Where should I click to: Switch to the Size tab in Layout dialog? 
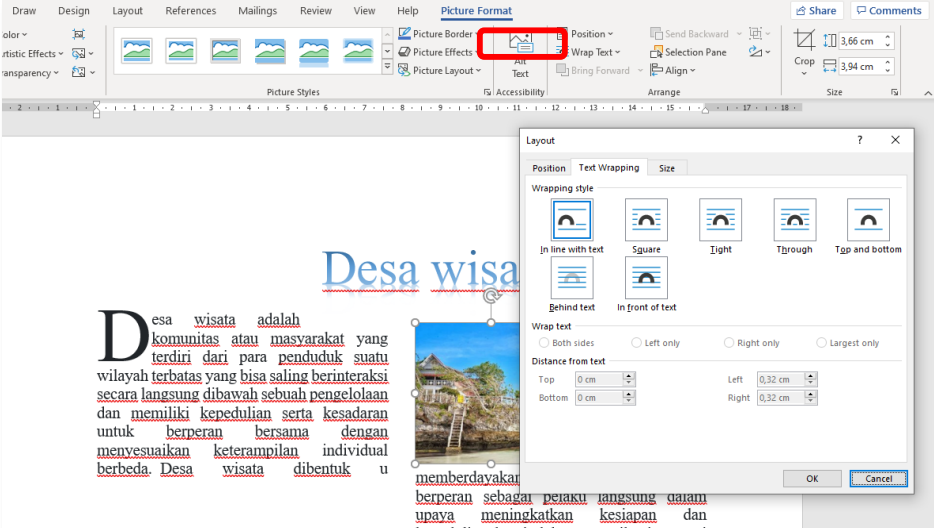(666, 168)
